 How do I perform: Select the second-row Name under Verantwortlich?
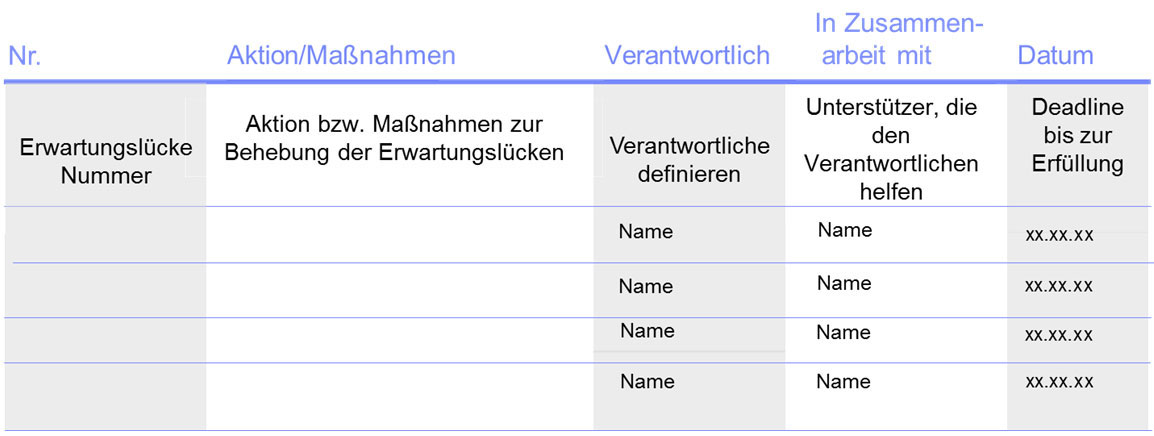point(645,286)
